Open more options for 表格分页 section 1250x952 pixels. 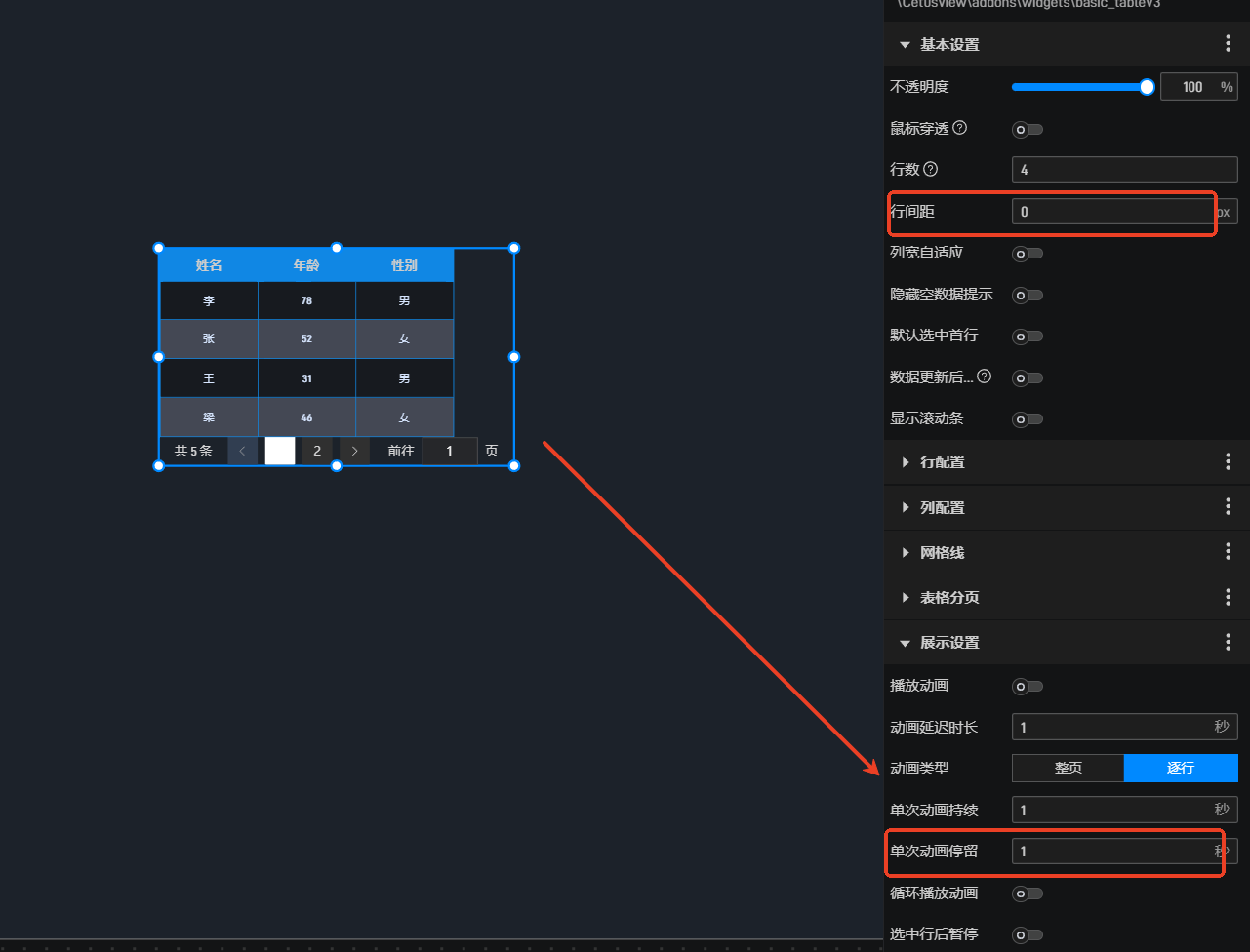pyautogui.click(x=1228, y=597)
